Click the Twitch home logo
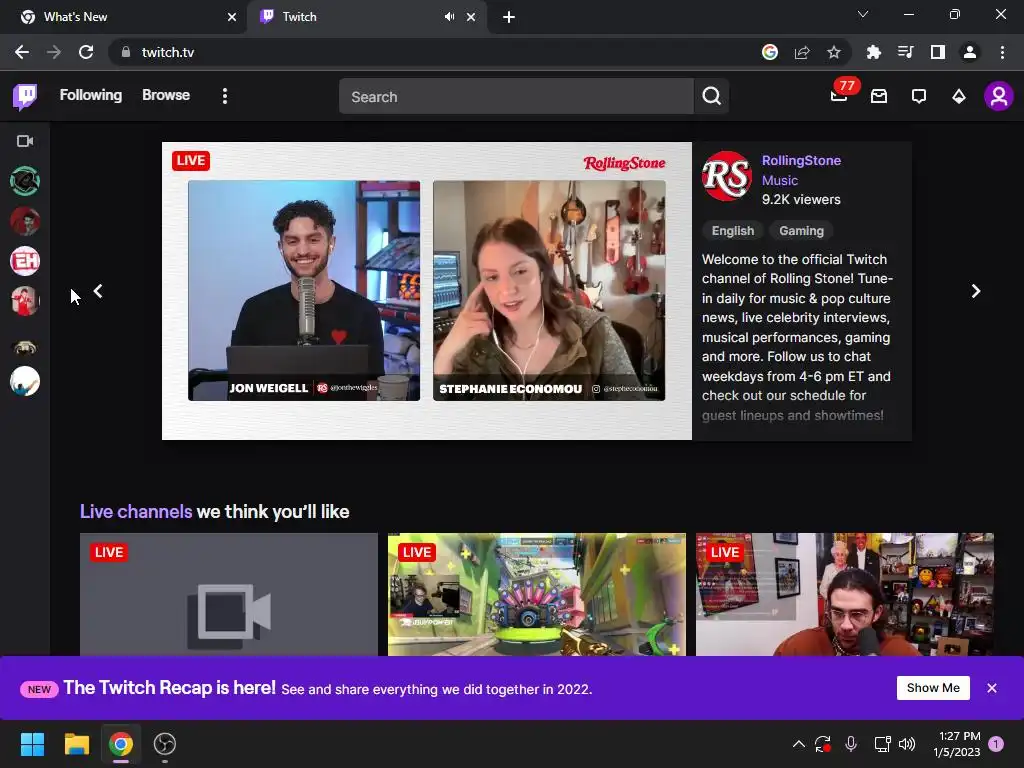This screenshot has height=768, width=1024. click(x=25, y=97)
